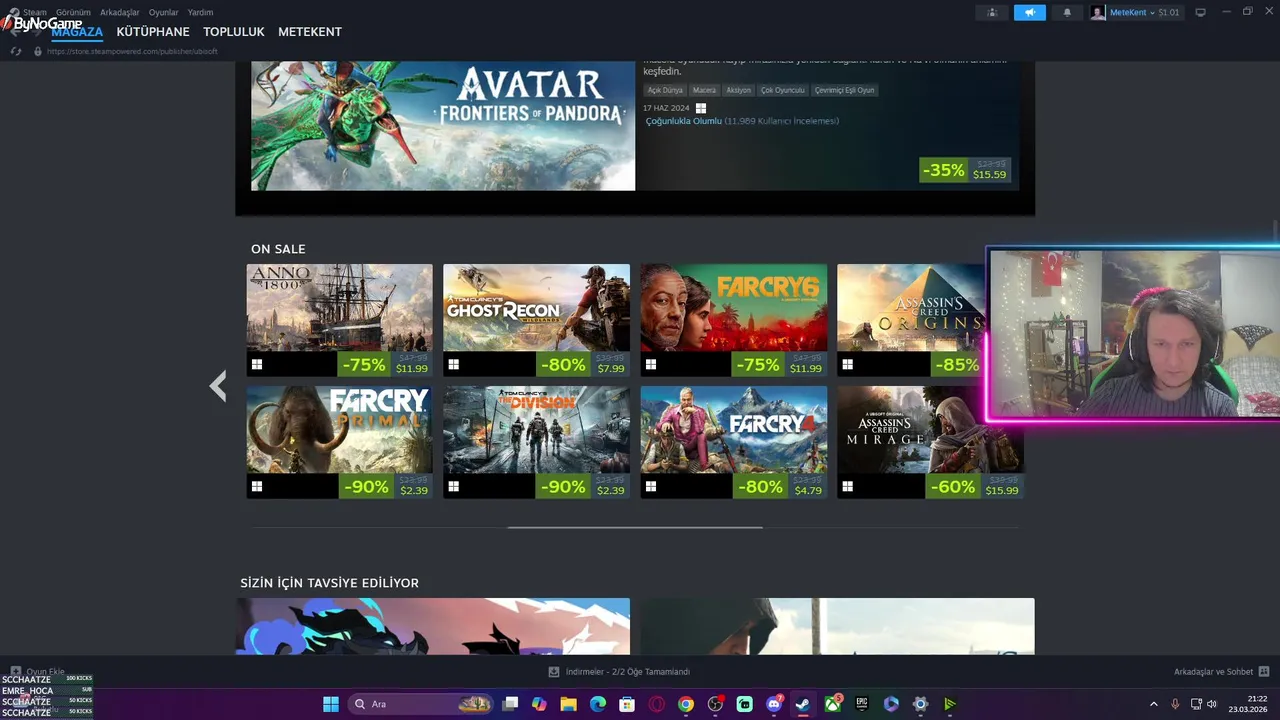Show hidden system tray icons chevron
Viewport: 1280px width, 720px height.
click(1153, 704)
